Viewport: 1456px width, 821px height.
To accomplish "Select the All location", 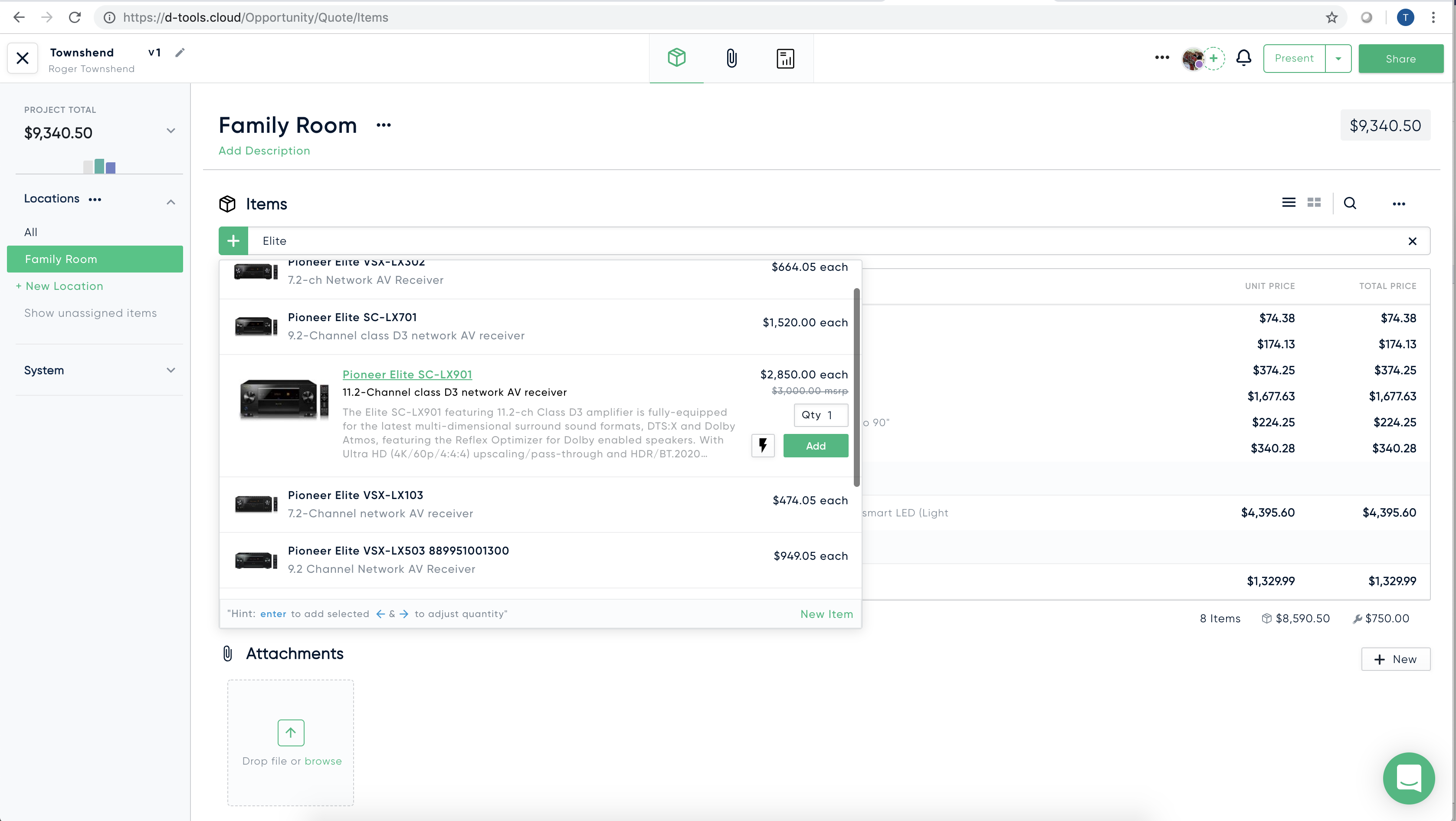I will tap(30, 233).
